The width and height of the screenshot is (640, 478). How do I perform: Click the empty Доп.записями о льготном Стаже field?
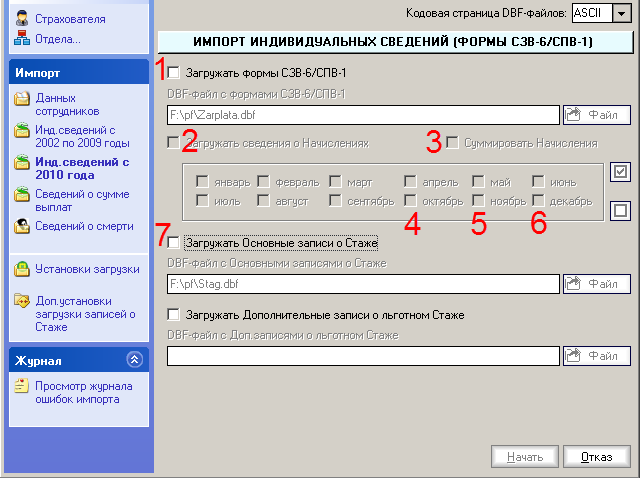(363, 356)
